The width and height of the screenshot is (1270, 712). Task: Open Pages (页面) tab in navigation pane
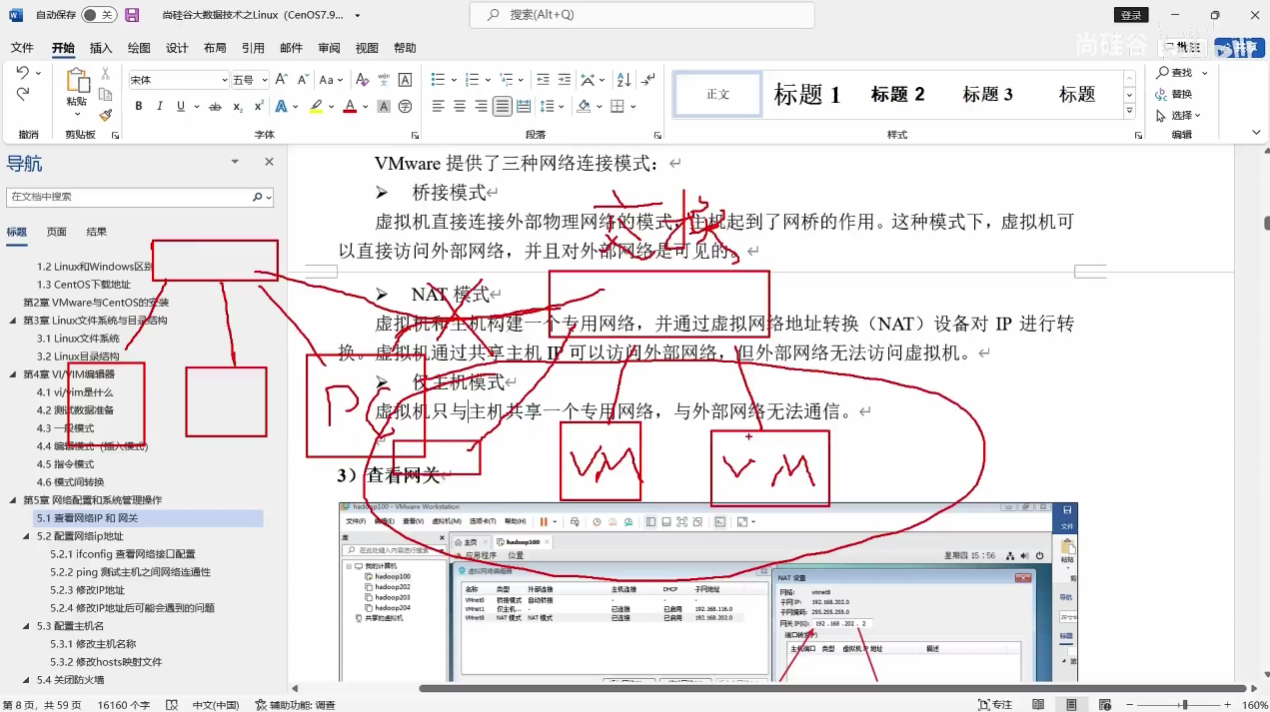click(x=56, y=232)
